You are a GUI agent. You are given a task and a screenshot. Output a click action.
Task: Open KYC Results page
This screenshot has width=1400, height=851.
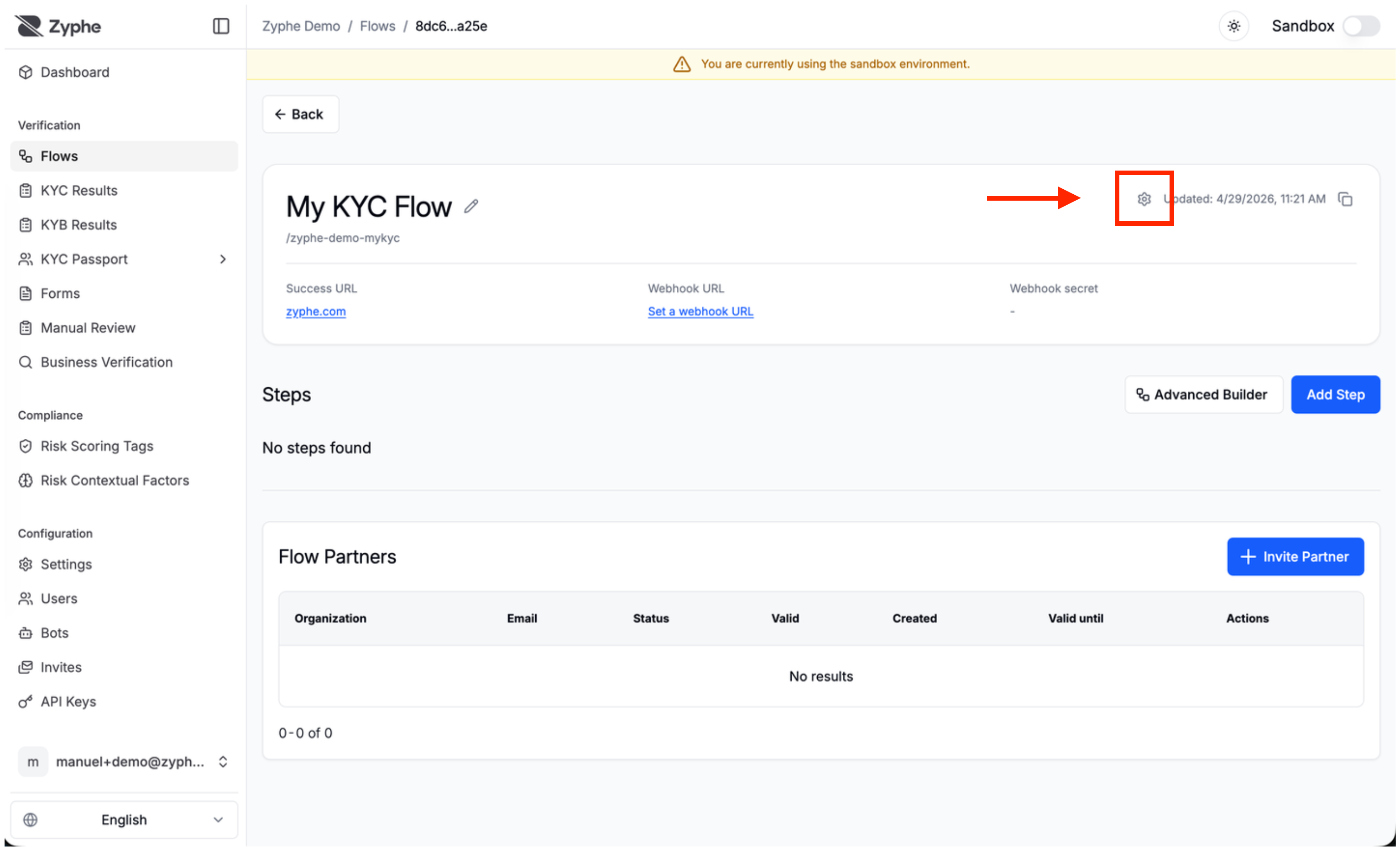124,190
